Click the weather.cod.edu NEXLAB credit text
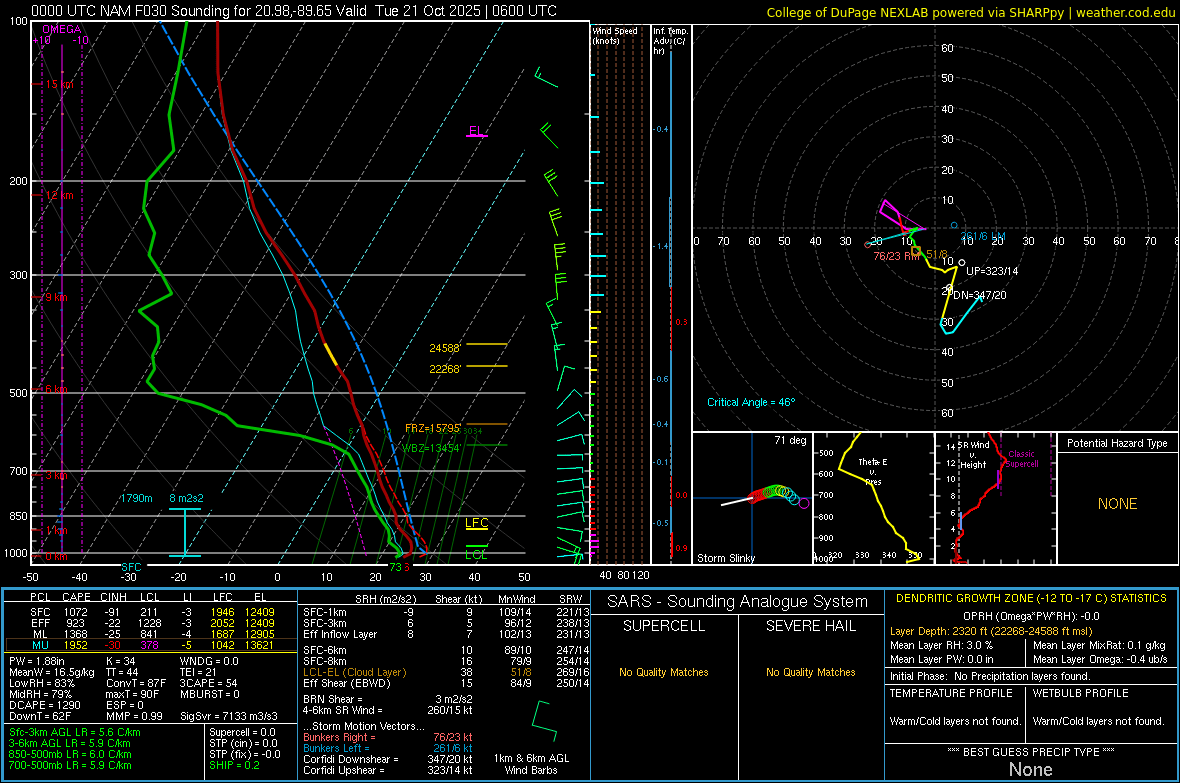Viewport: 1180px width, 783px height. tap(971, 12)
